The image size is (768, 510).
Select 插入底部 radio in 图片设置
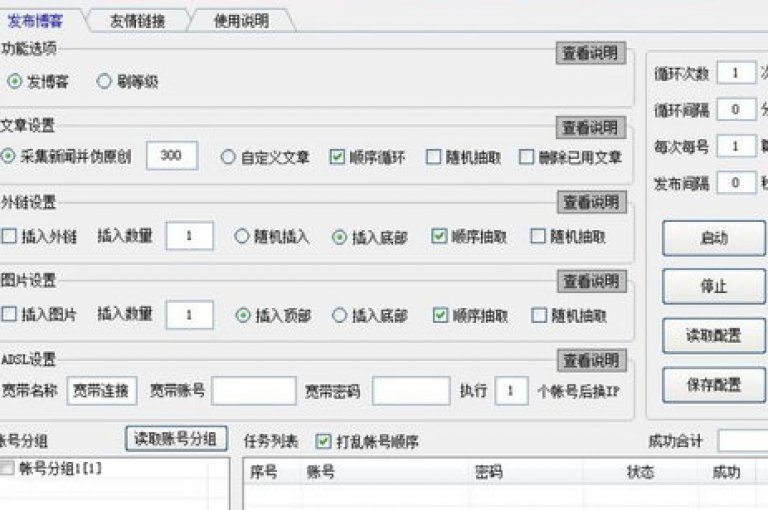(339, 316)
